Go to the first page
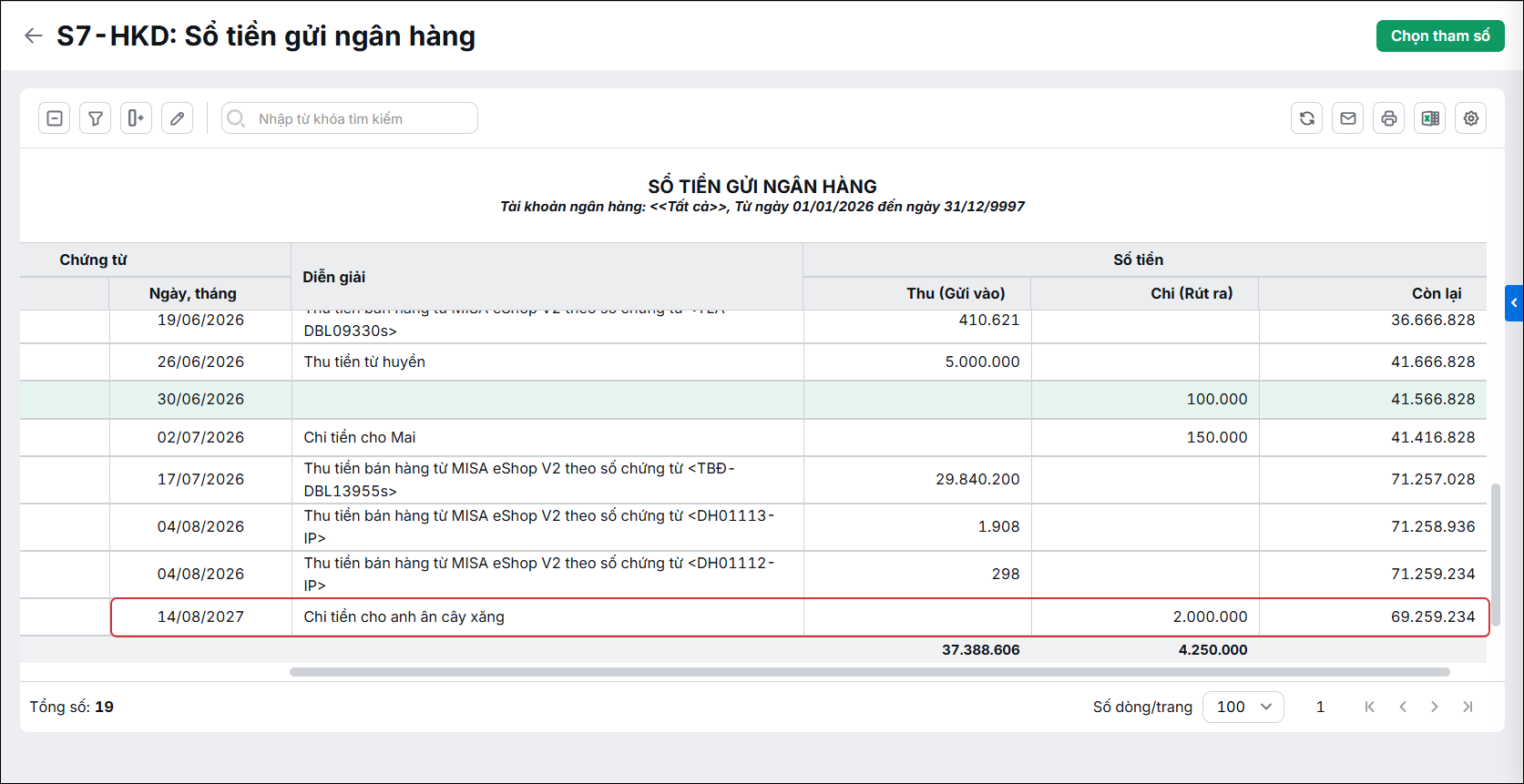Viewport: 1524px width, 784px height. point(1369,707)
